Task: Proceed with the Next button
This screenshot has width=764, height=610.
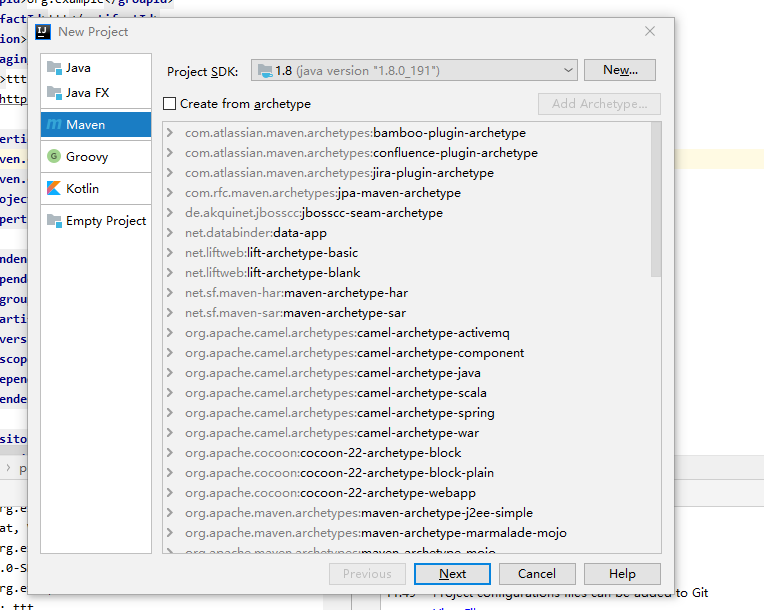Action: pyautogui.click(x=452, y=574)
